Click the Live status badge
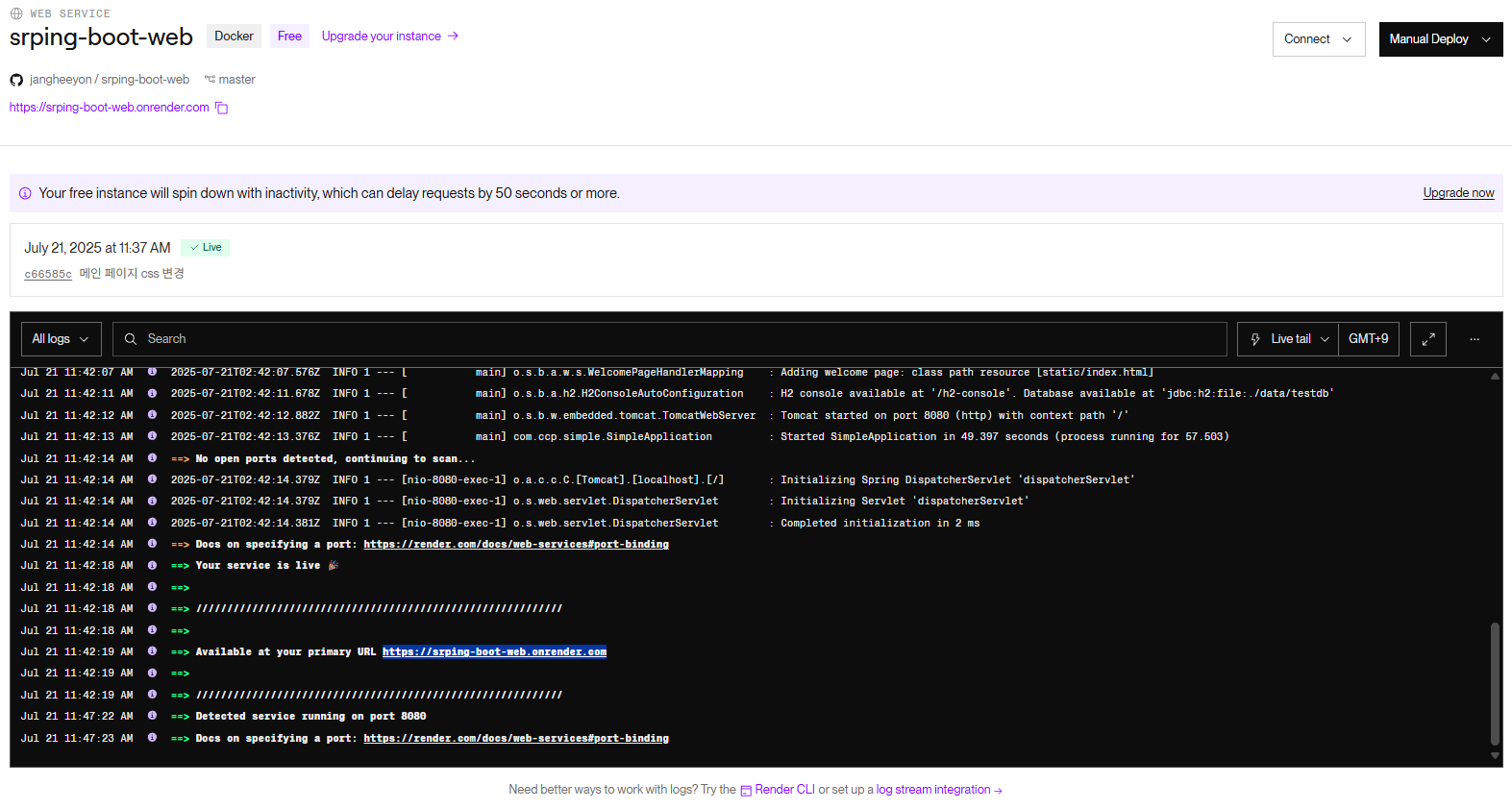The width and height of the screenshot is (1512, 809). [x=206, y=248]
